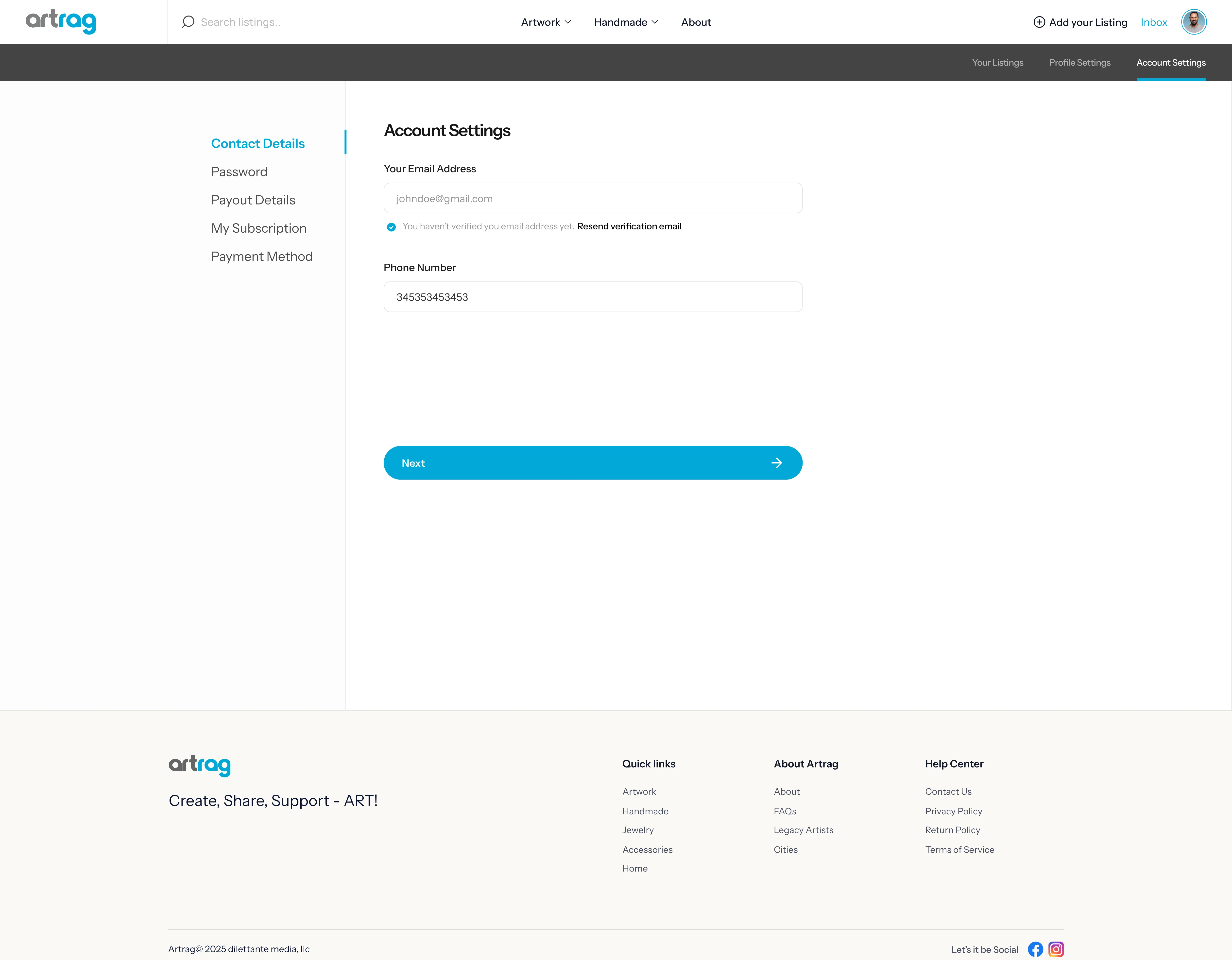The height and width of the screenshot is (960, 1232).
Task: Open Home footer link
Action: (x=635, y=868)
